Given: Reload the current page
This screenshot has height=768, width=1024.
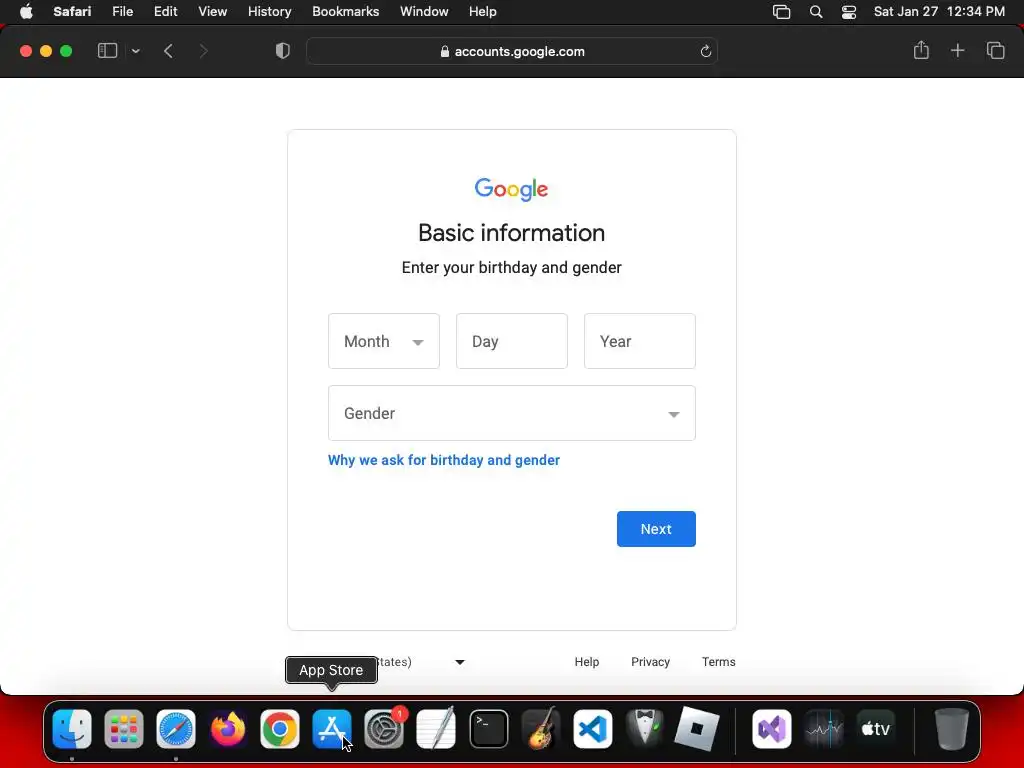Looking at the screenshot, I should [705, 51].
